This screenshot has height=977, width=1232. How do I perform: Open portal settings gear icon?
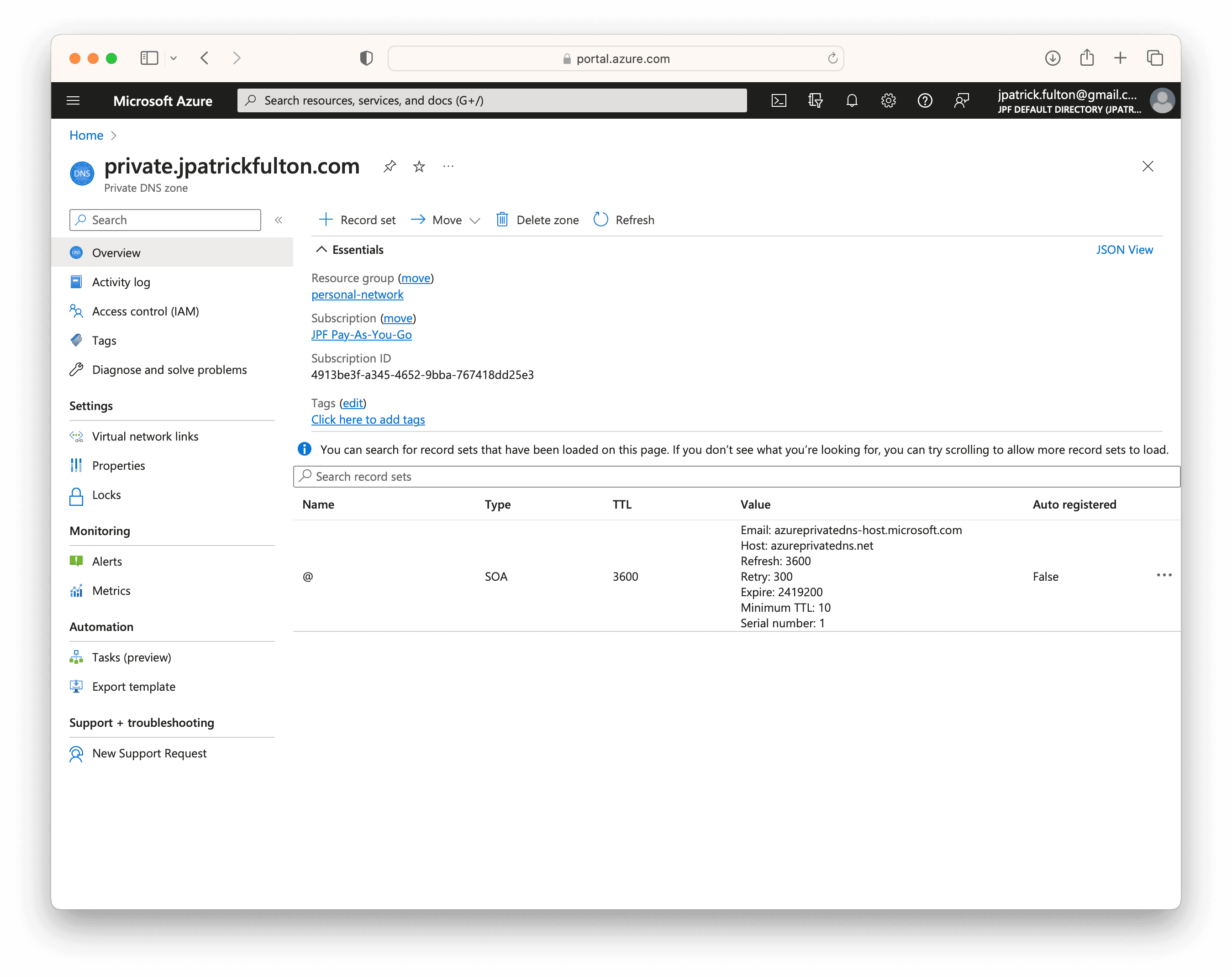[x=888, y=100]
